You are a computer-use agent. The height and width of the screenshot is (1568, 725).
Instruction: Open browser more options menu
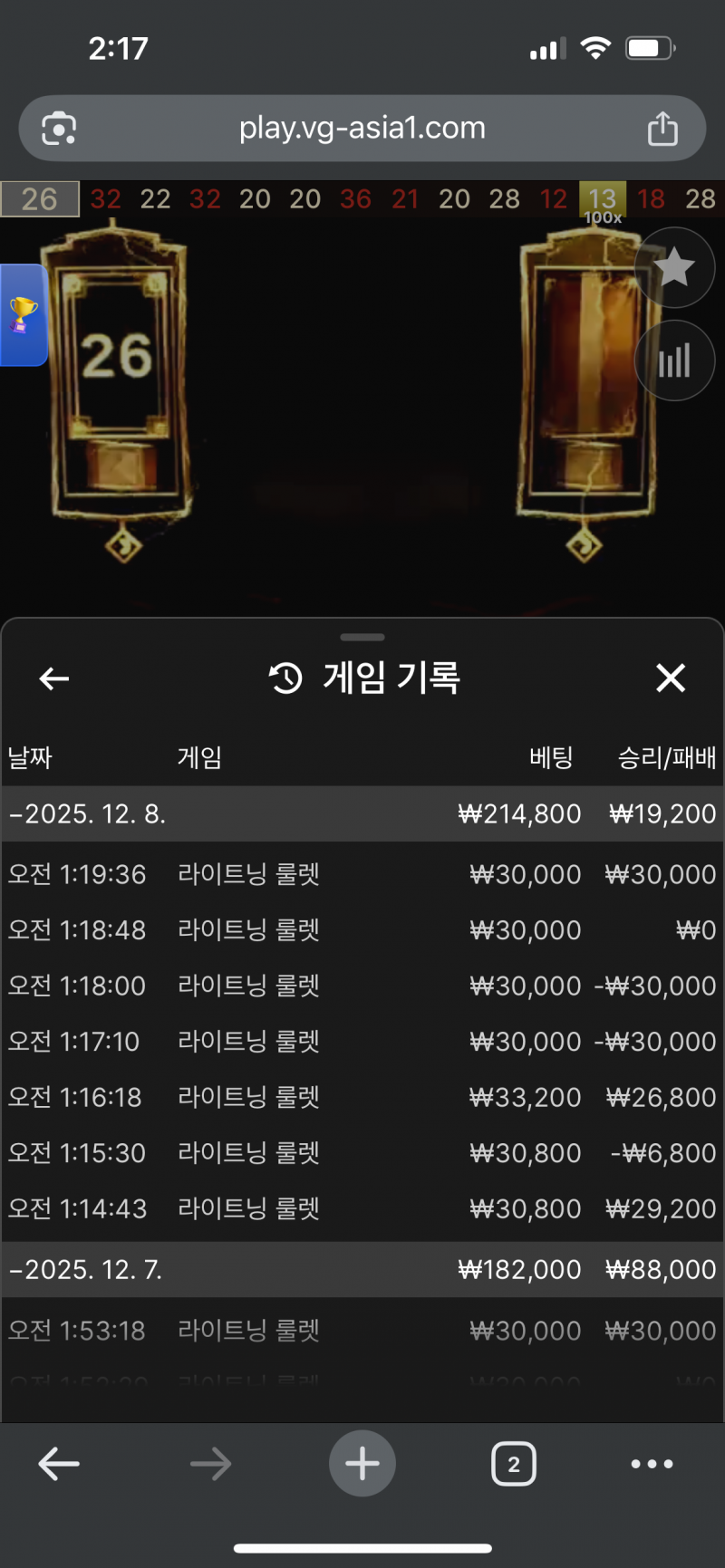click(652, 1464)
